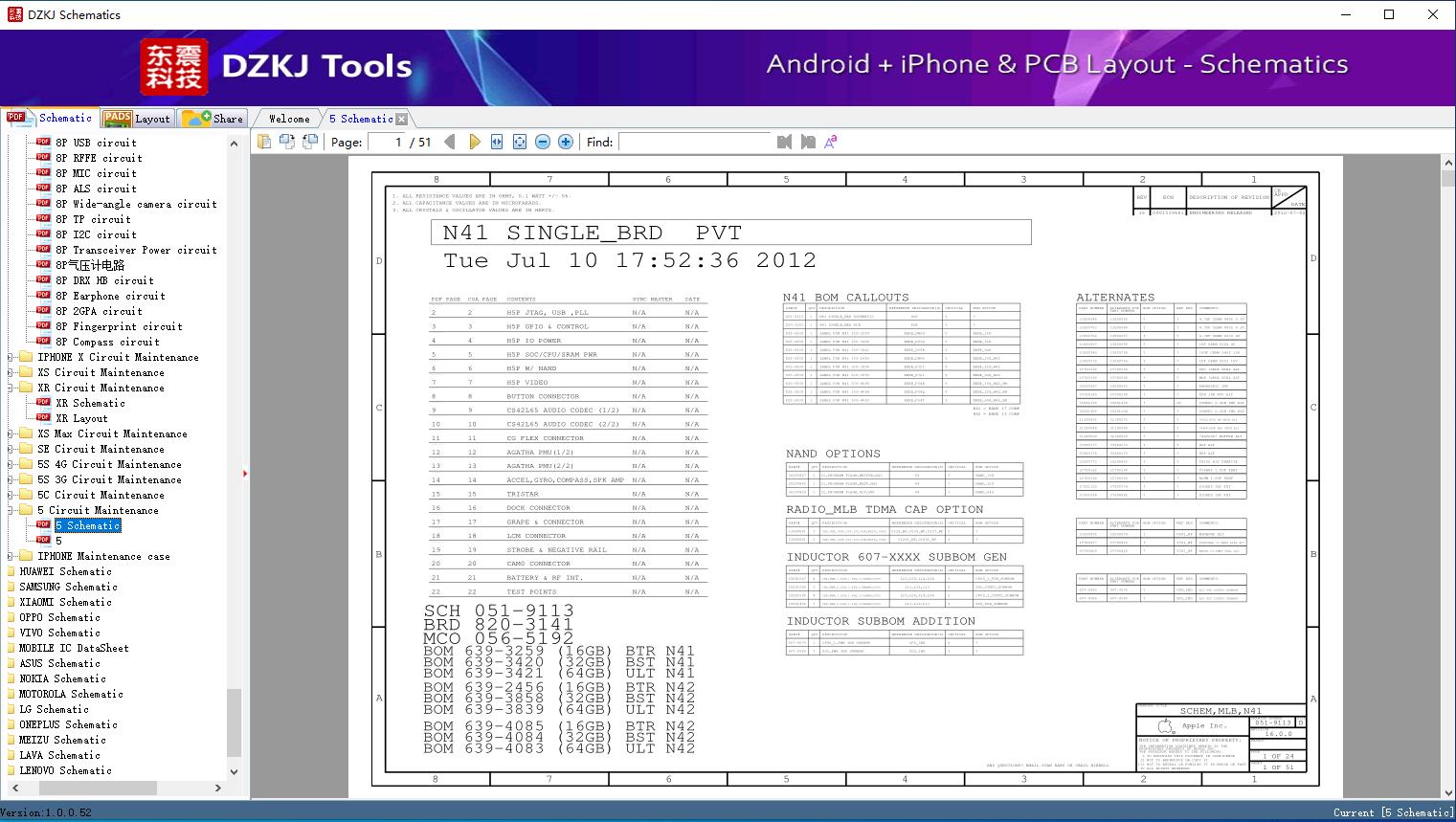Click the PDF icon beside 8P Compass circuit
The width and height of the screenshot is (1456, 822).
pyautogui.click(x=43, y=342)
